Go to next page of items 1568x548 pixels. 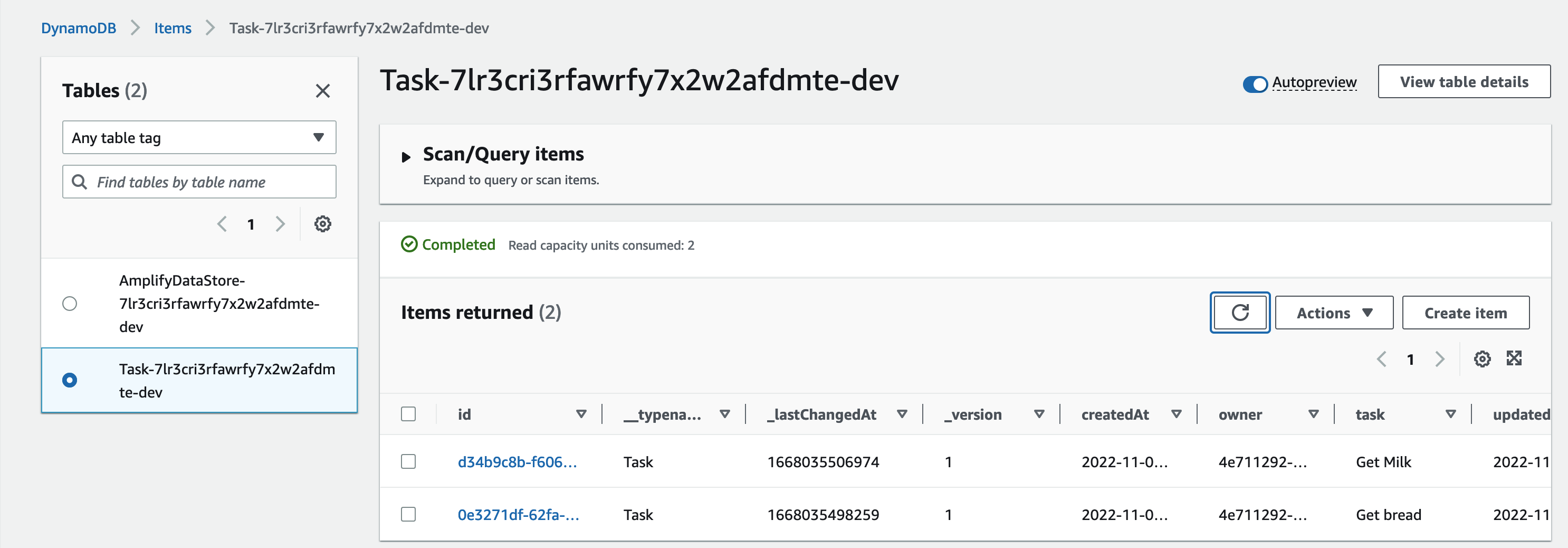pos(1440,359)
